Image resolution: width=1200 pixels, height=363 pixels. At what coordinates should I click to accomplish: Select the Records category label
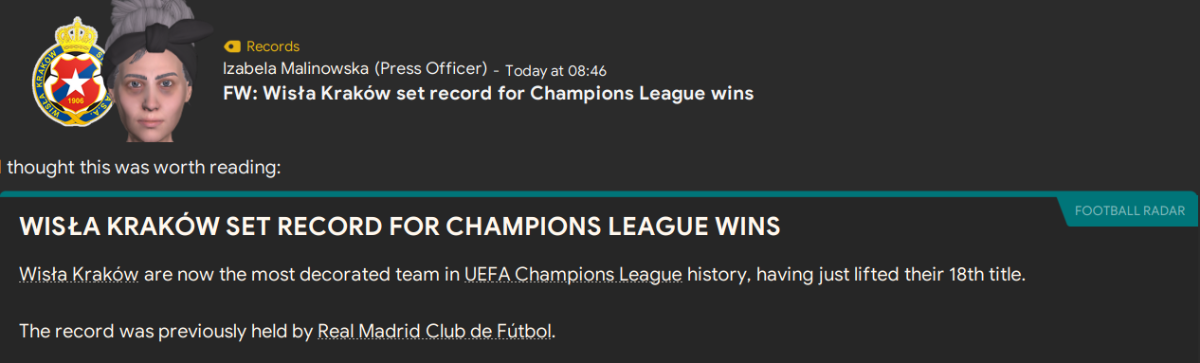tap(272, 46)
